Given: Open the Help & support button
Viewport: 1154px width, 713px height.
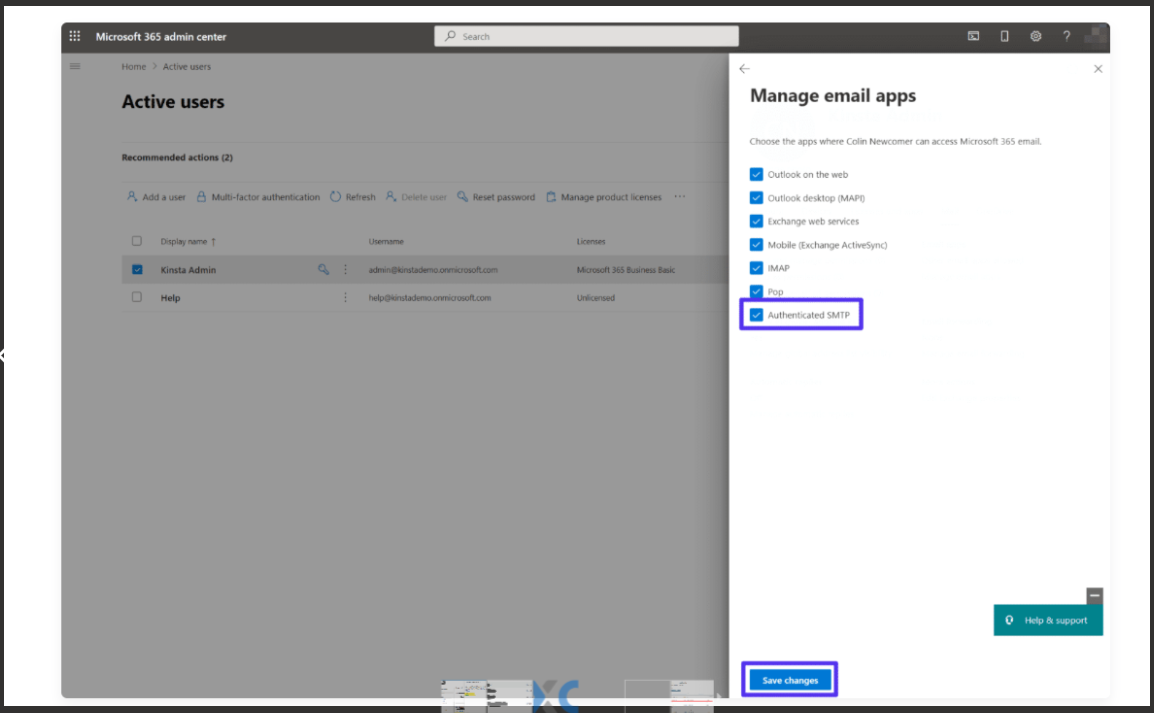Looking at the screenshot, I should (x=1048, y=620).
